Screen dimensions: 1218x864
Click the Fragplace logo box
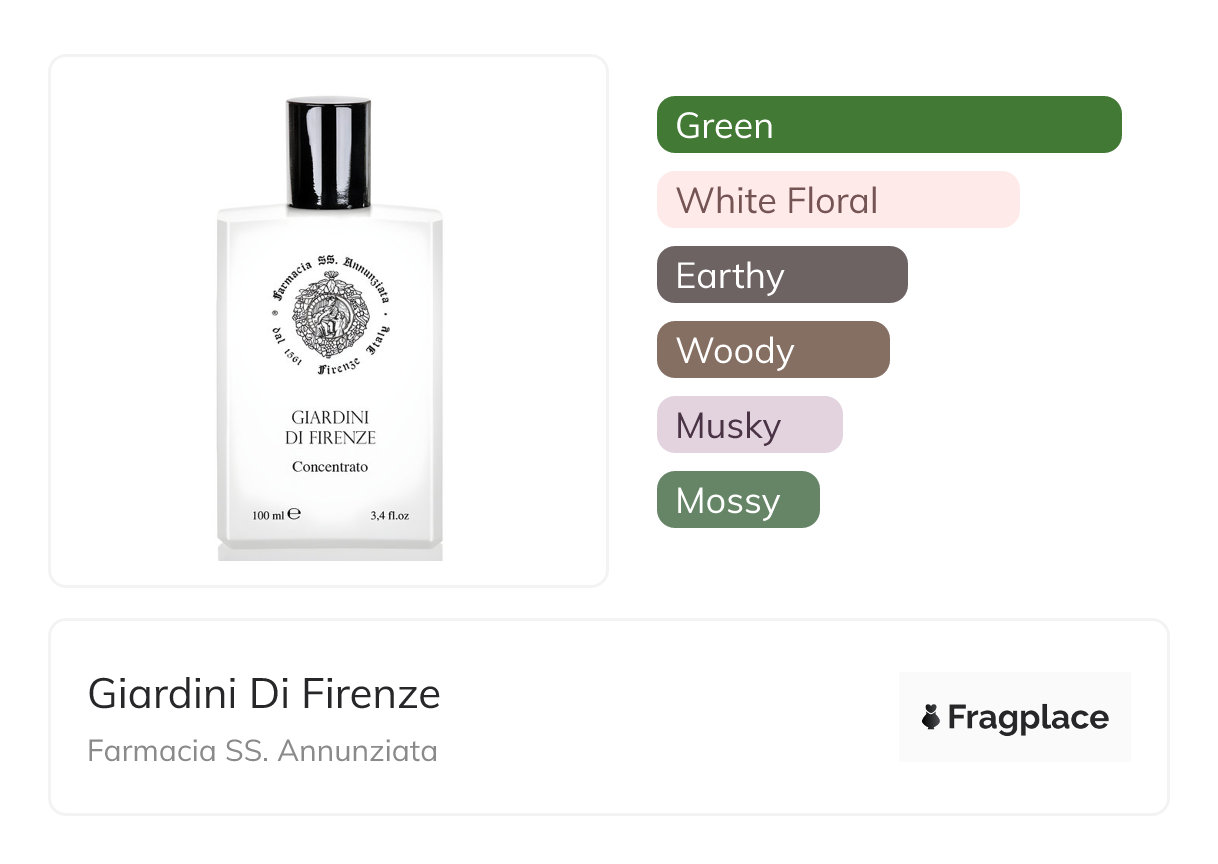(1015, 717)
